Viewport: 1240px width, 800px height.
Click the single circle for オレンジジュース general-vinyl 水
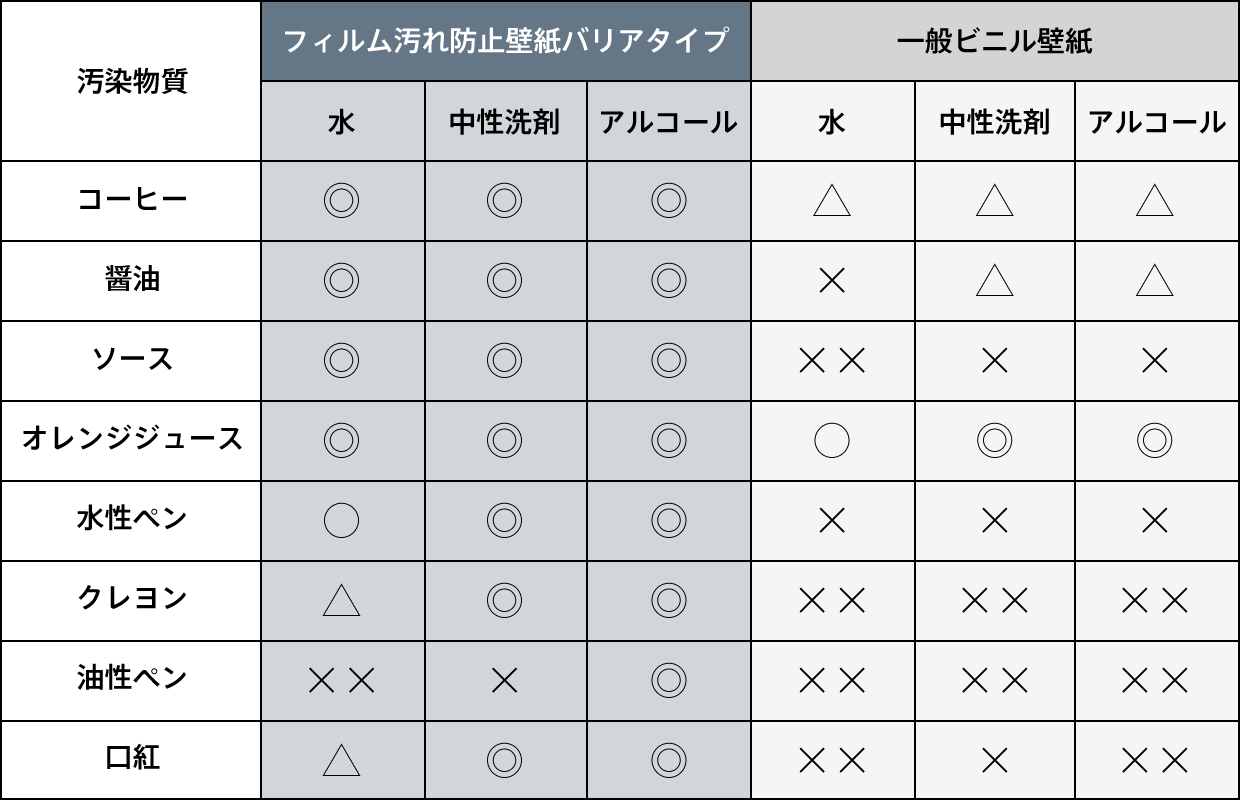(x=832, y=440)
